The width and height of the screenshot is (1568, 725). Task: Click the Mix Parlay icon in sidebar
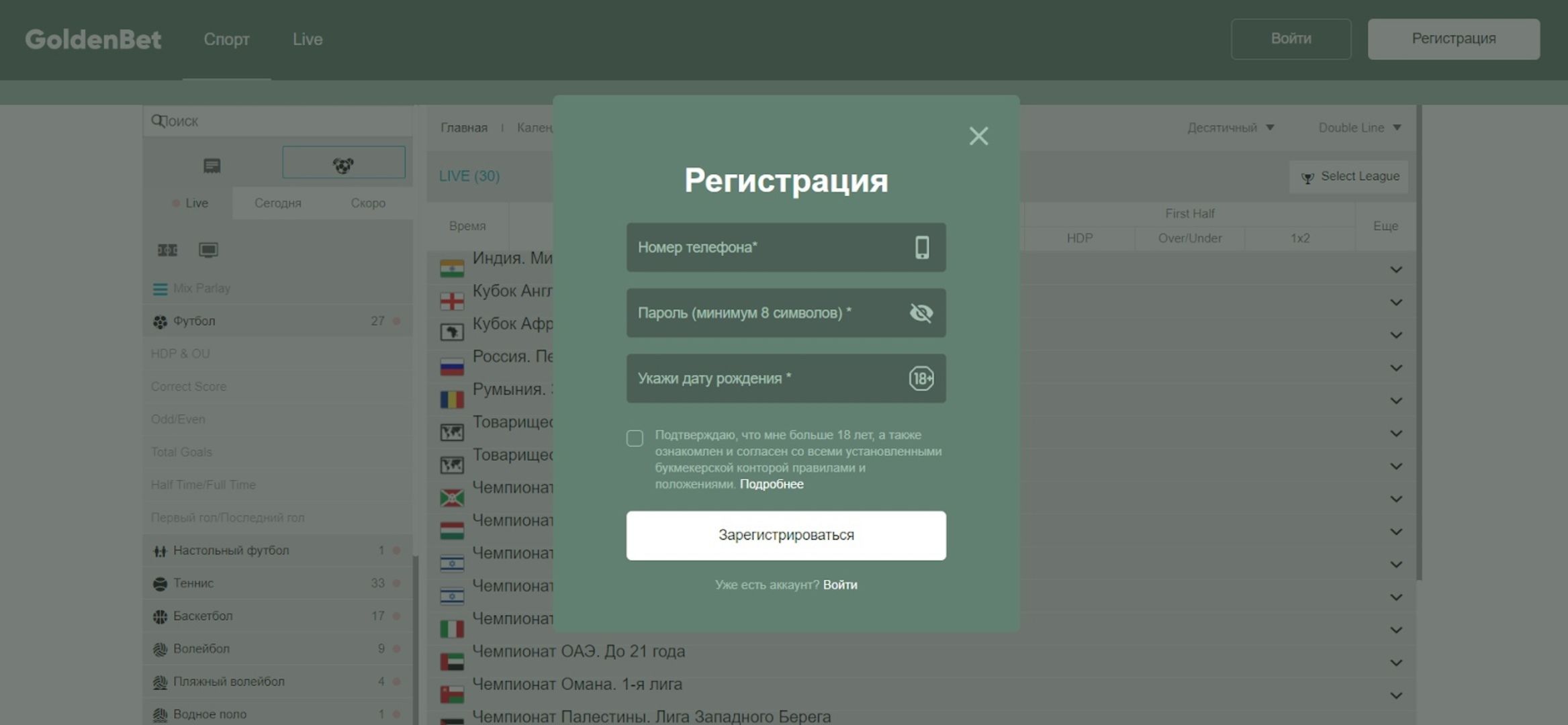(x=159, y=288)
